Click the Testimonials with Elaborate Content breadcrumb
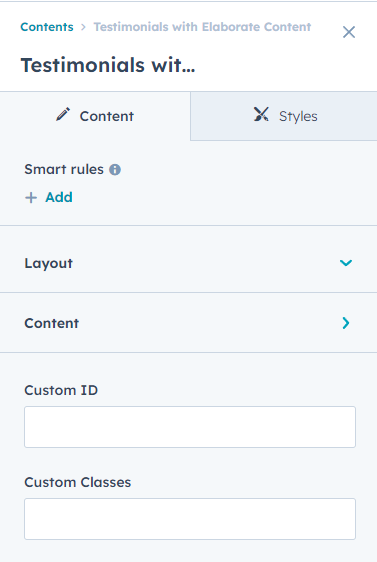Viewport: 377px width, 562px height. pos(202,27)
